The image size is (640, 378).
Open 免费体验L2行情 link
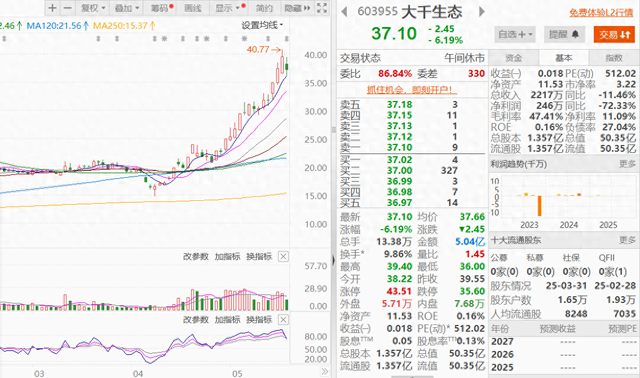601,13
